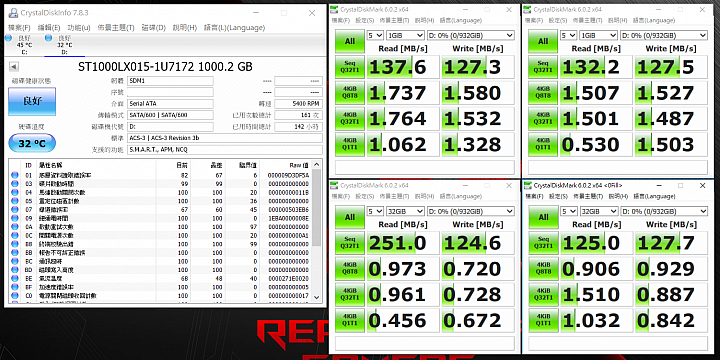Open CrystalDiskInfo 語言(L)(Language) menu
The width and height of the screenshot is (720, 360).
click(234, 28)
